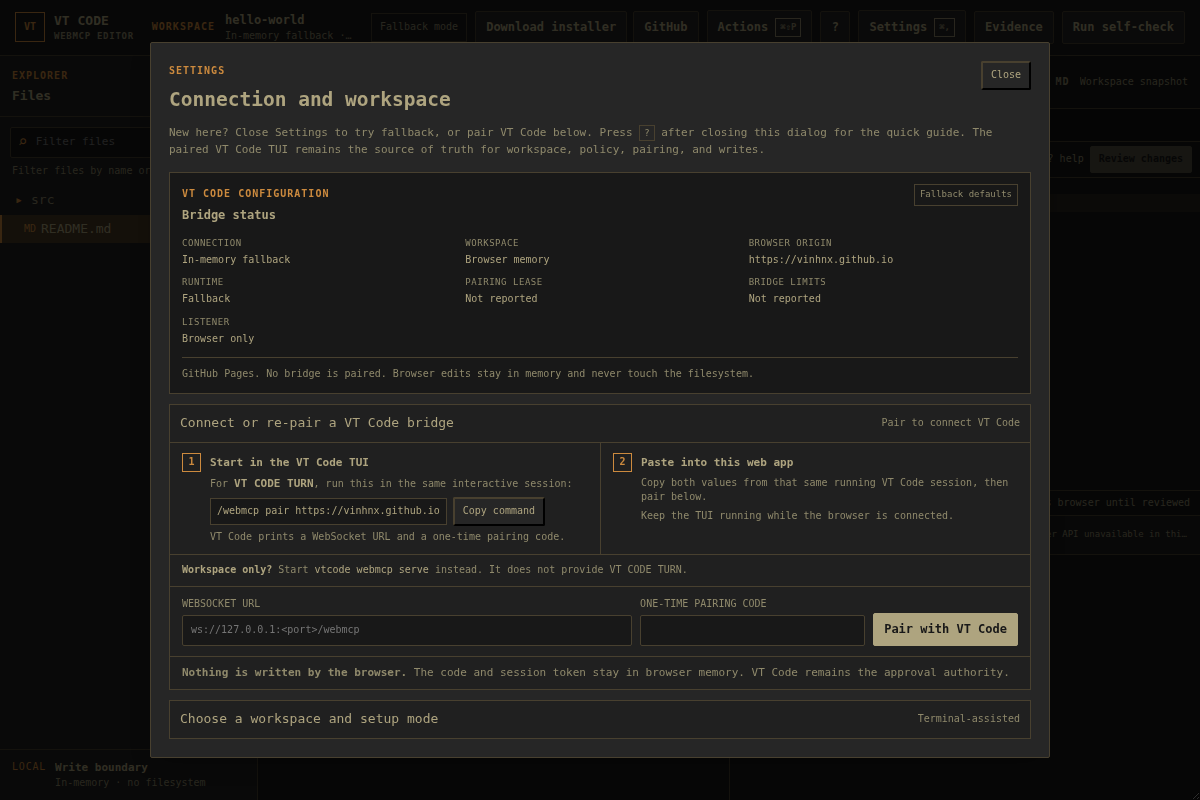The image size is (1200, 800).
Task: Open the Evidence panel button
Action: point(1014,27)
